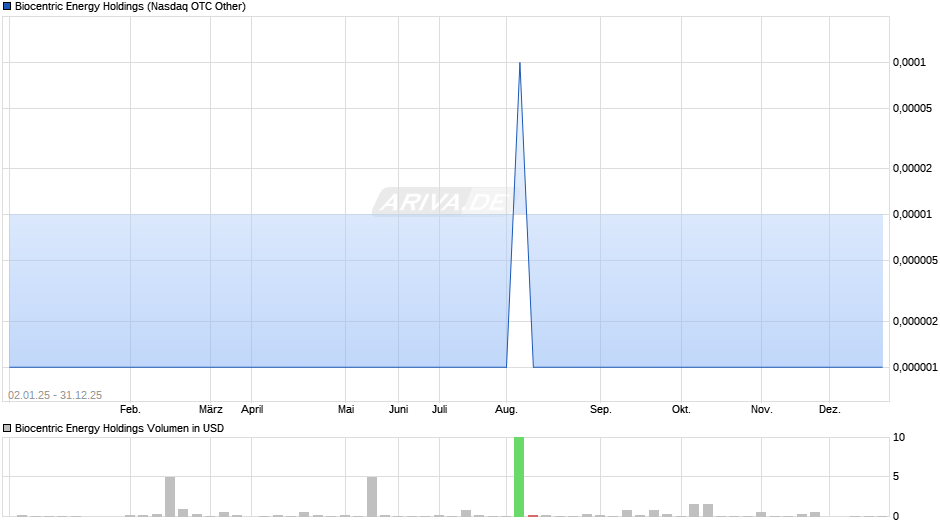Click the tall gray volume bar in February

tap(170, 496)
